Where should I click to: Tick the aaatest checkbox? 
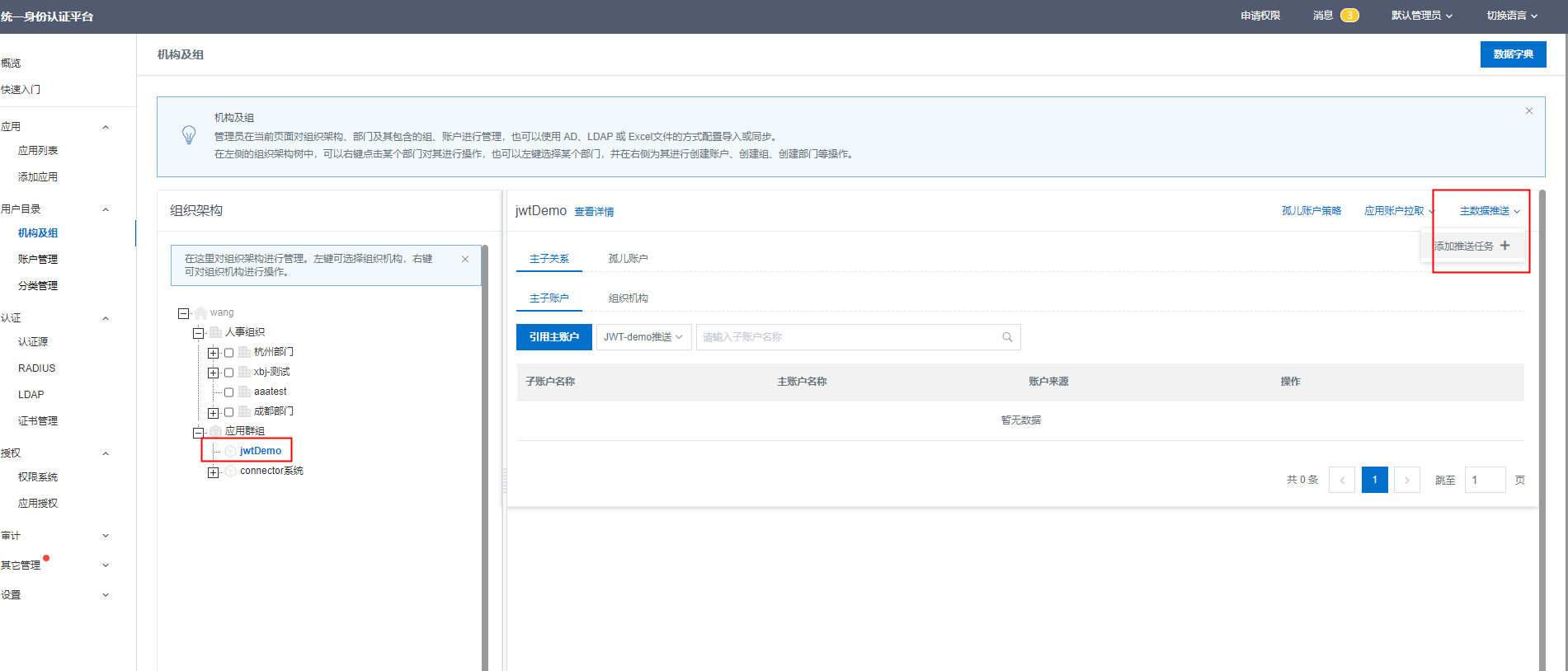[x=229, y=392]
